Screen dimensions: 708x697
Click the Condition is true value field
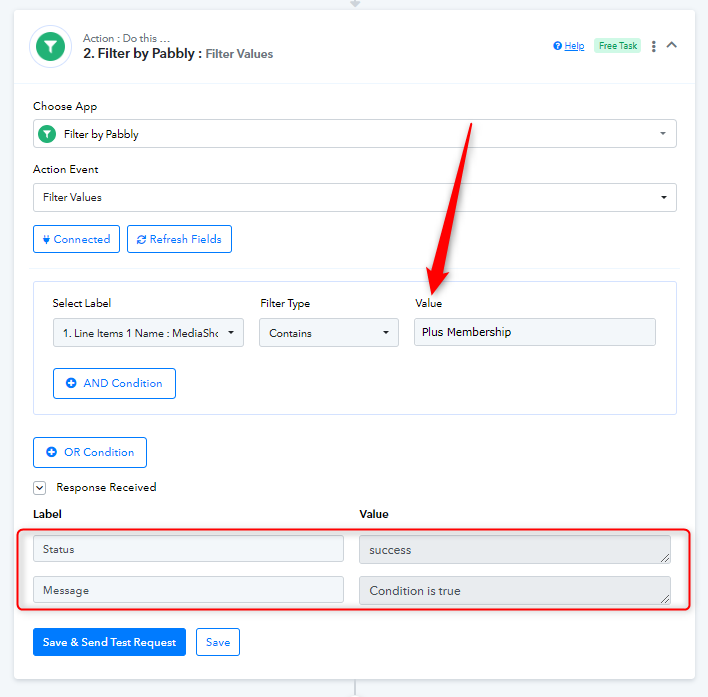point(515,590)
